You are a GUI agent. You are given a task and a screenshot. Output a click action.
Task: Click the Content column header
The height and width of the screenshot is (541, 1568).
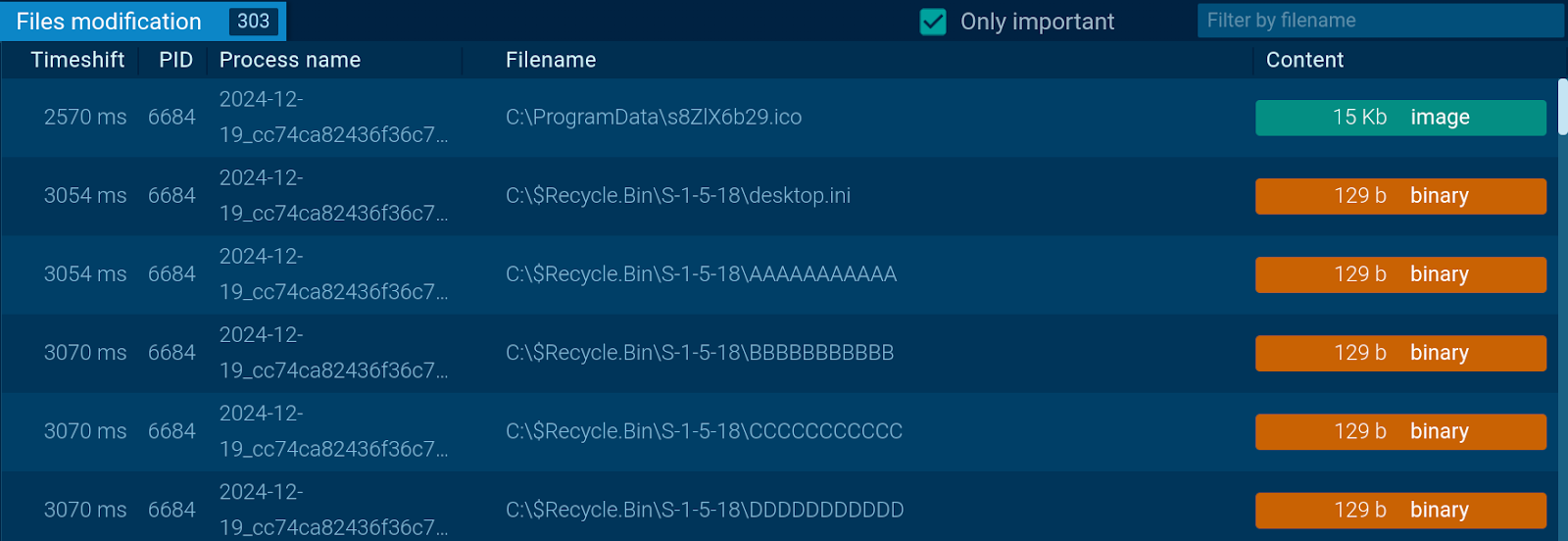point(1304,60)
